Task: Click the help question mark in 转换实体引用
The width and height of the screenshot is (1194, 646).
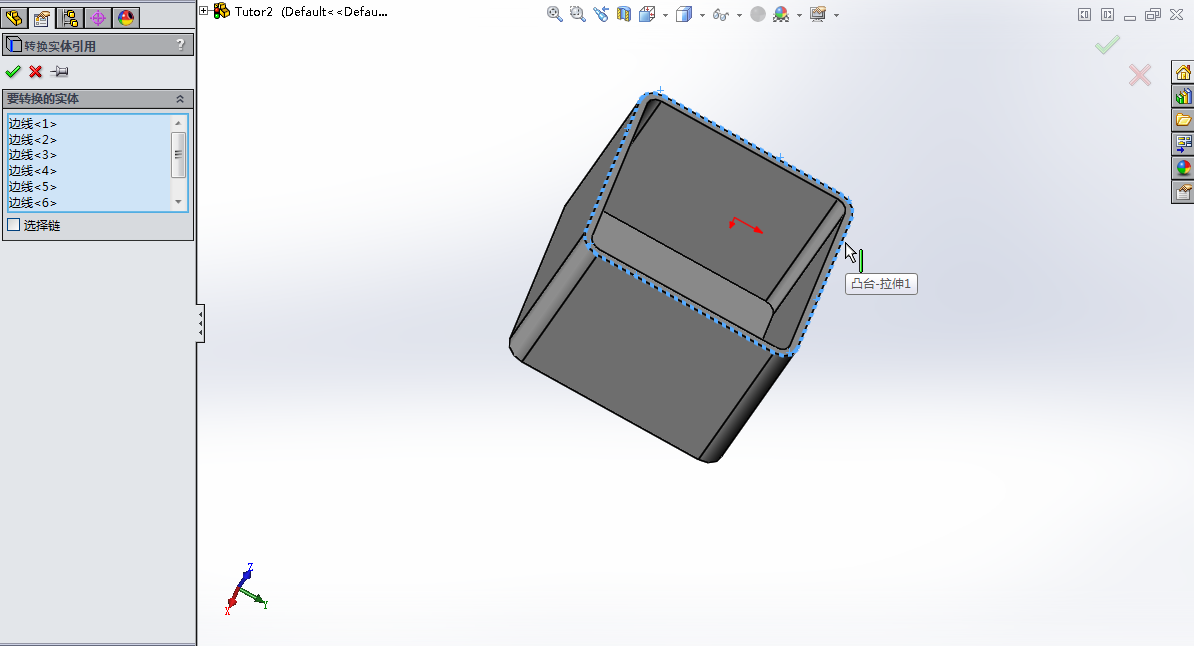Action: coord(180,45)
